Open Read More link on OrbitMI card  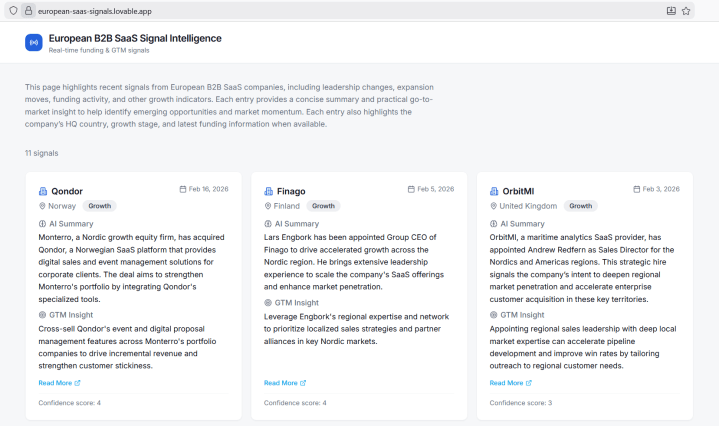coord(510,383)
